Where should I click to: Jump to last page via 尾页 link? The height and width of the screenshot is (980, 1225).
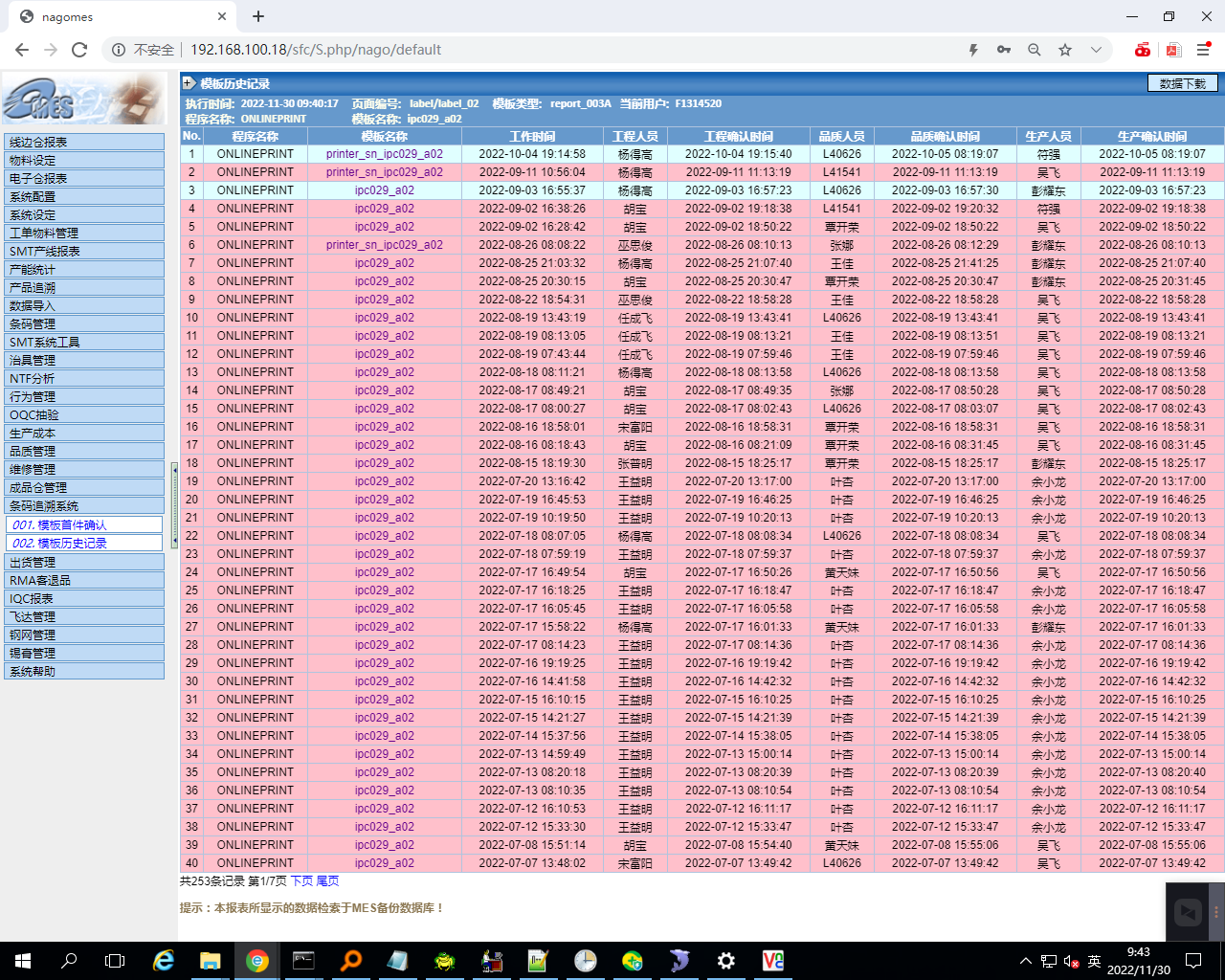click(327, 880)
